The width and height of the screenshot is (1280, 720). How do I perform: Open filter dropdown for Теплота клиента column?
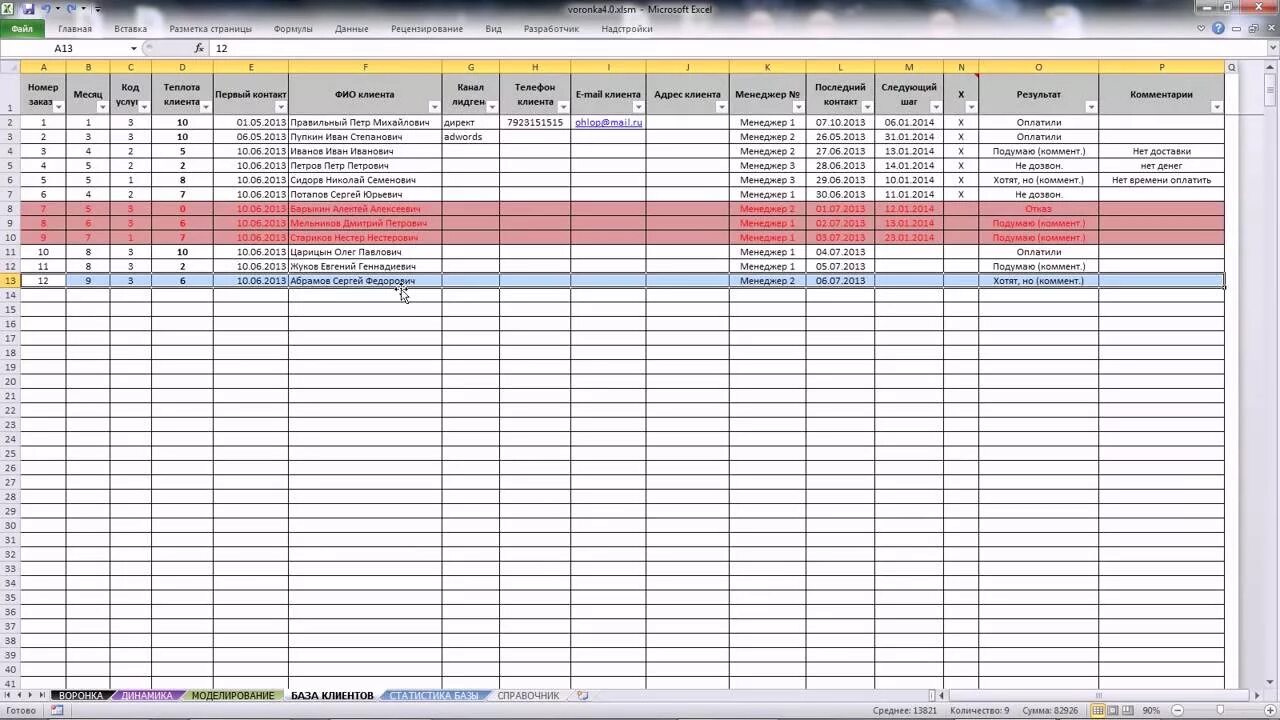click(206, 107)
